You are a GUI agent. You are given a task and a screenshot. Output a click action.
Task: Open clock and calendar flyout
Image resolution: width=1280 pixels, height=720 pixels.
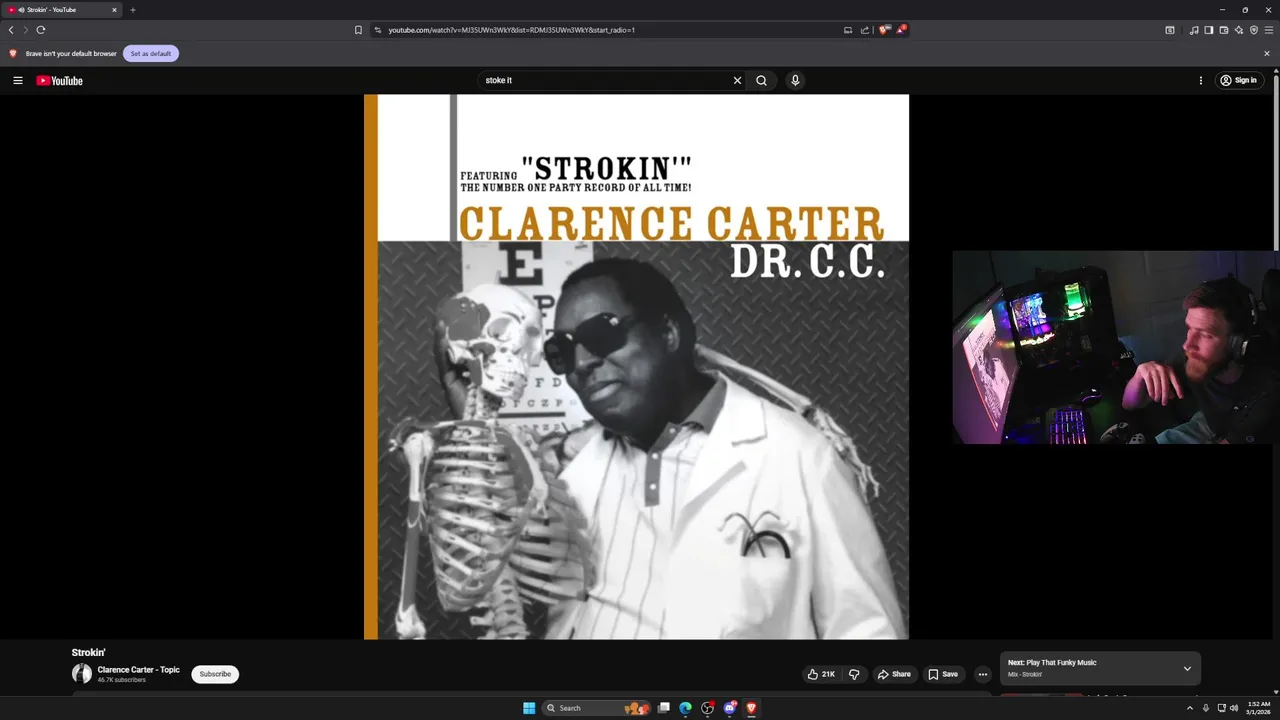[x=1257, y=708]
